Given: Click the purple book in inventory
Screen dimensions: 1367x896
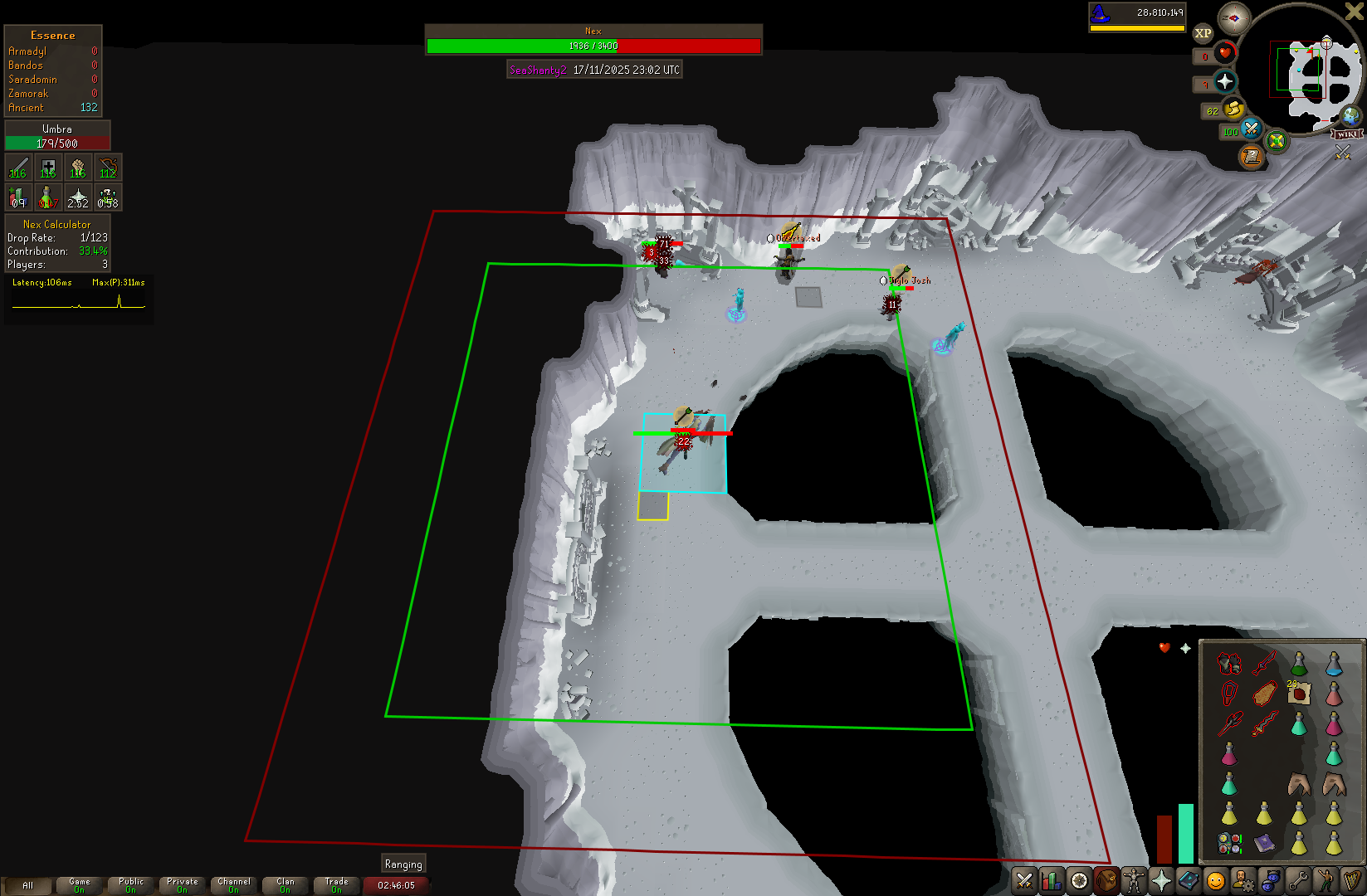Looking at the screenshot, I should 1264,843.
